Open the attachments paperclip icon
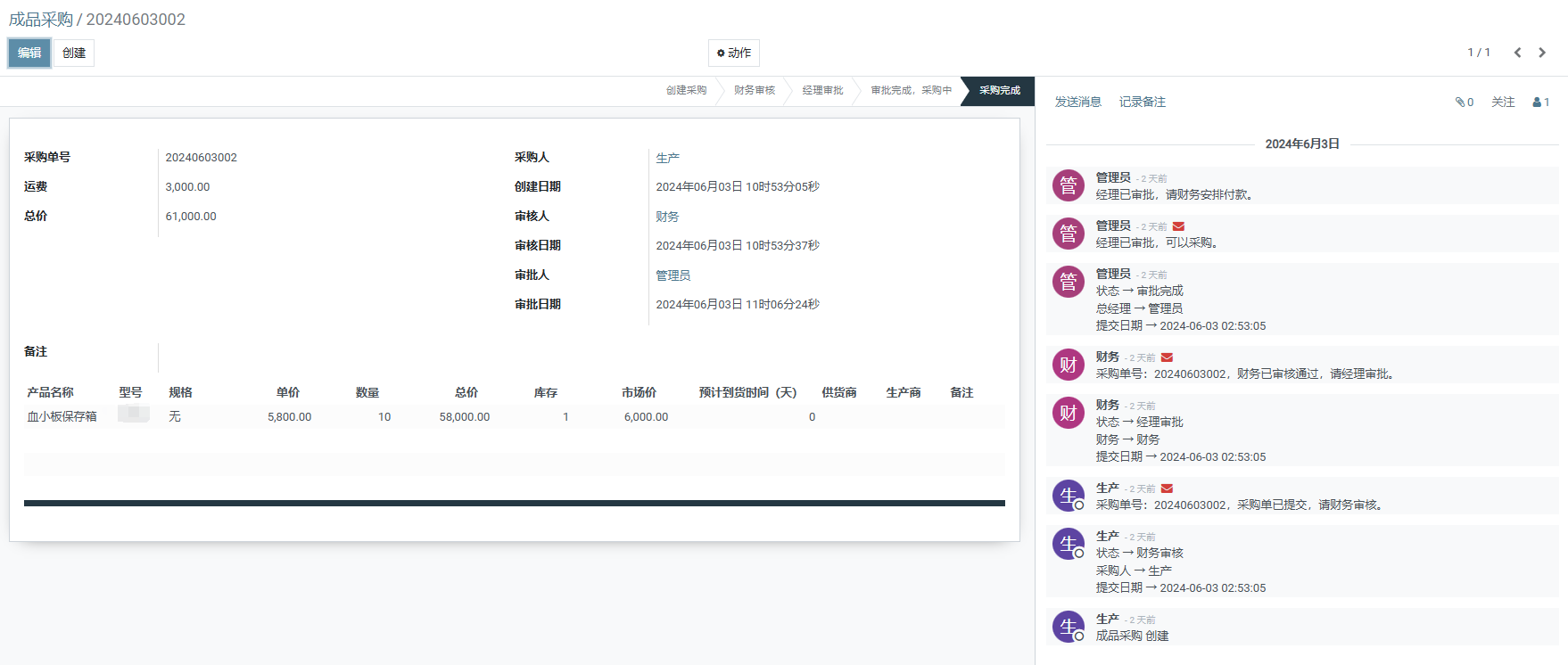The width and height of the screenshot is (1568, 665). click(1464, 103)
